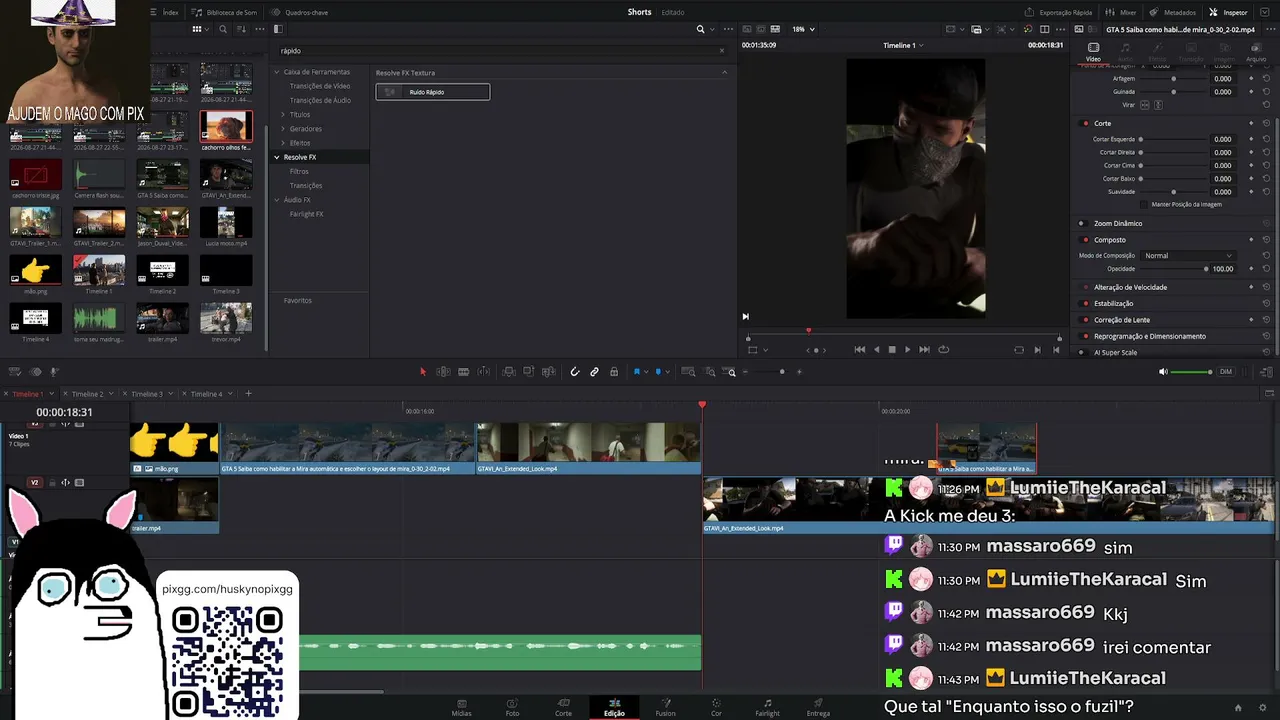
Task: Adjust the Suavidade slider
Action: pos(1173,192)
